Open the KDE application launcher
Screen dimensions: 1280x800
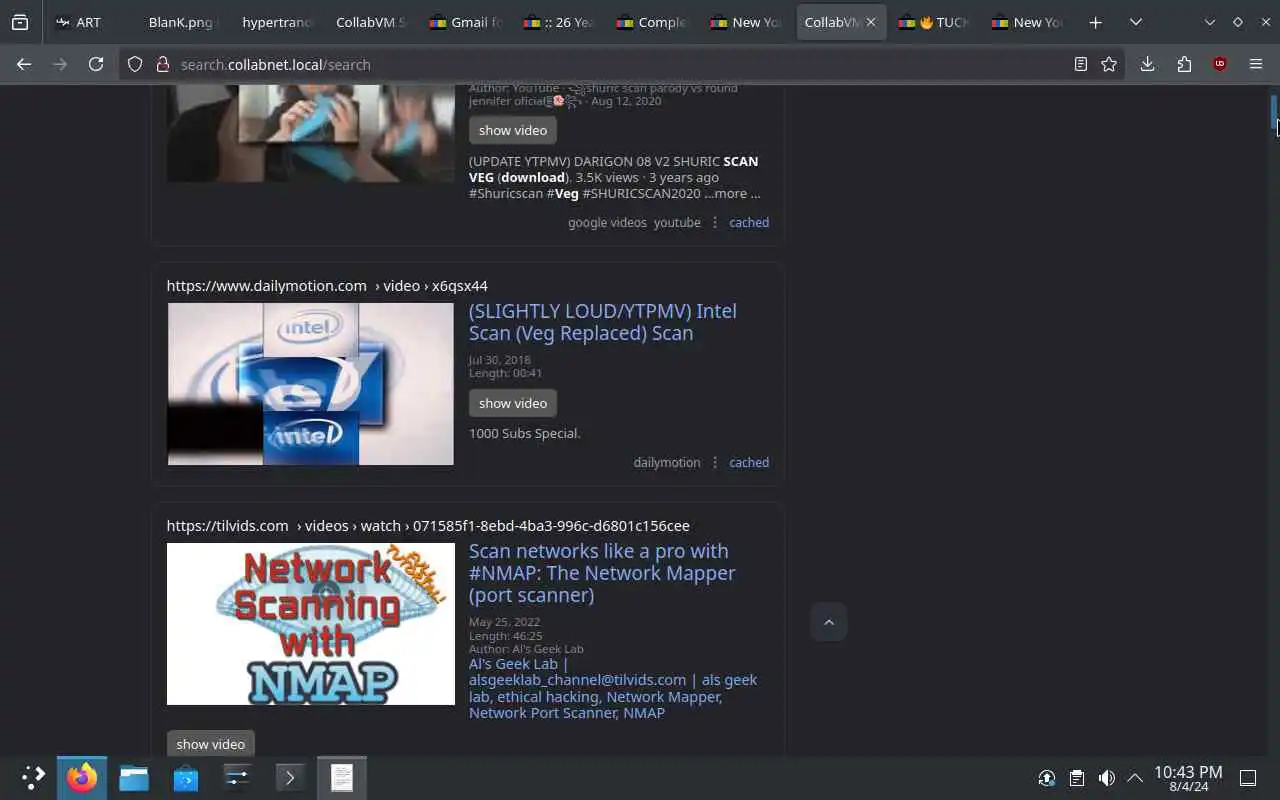(33, 778)
